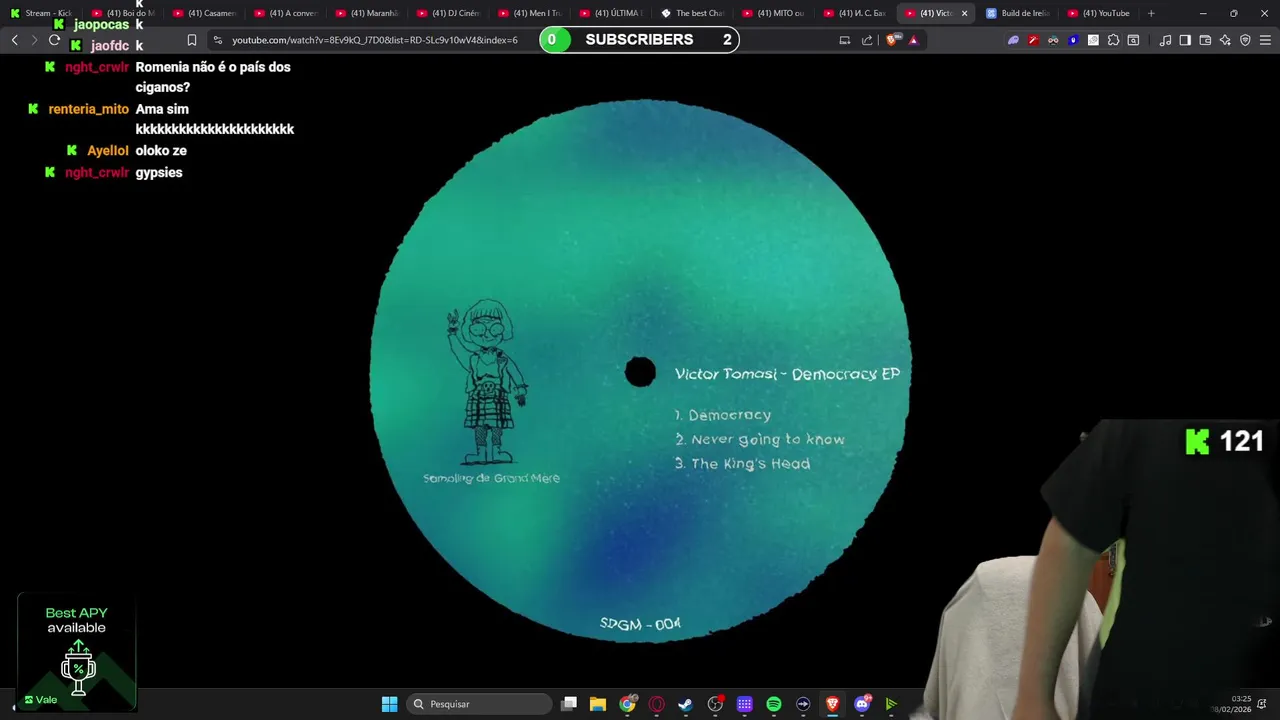Open the masked face extension

pos(1053,40)
